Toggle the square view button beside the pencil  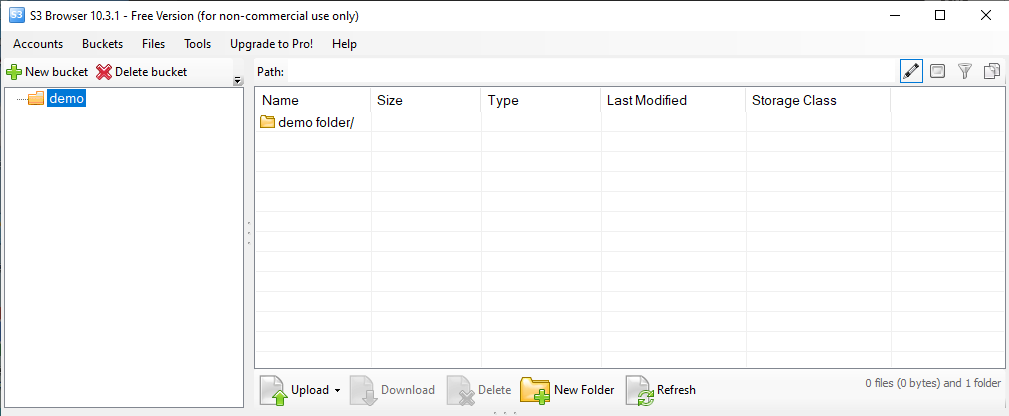(938, 71)
